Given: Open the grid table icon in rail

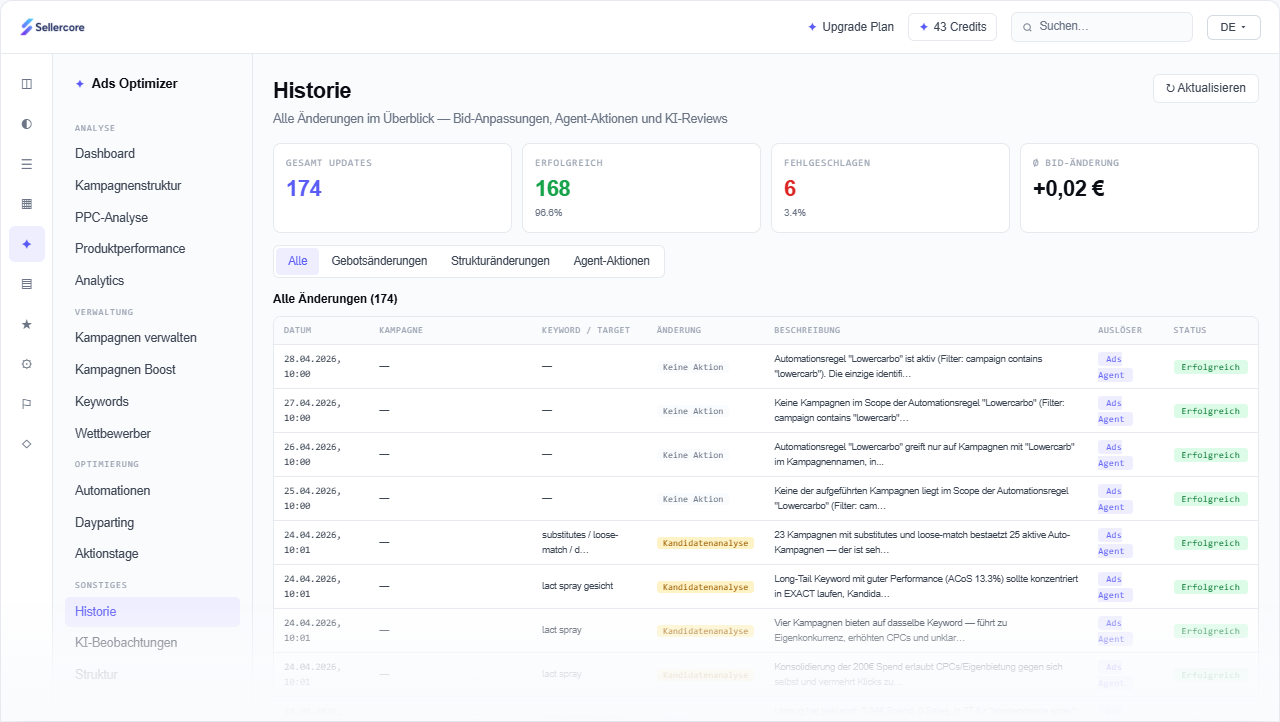Looking at the screenshot, I should 26,204.
